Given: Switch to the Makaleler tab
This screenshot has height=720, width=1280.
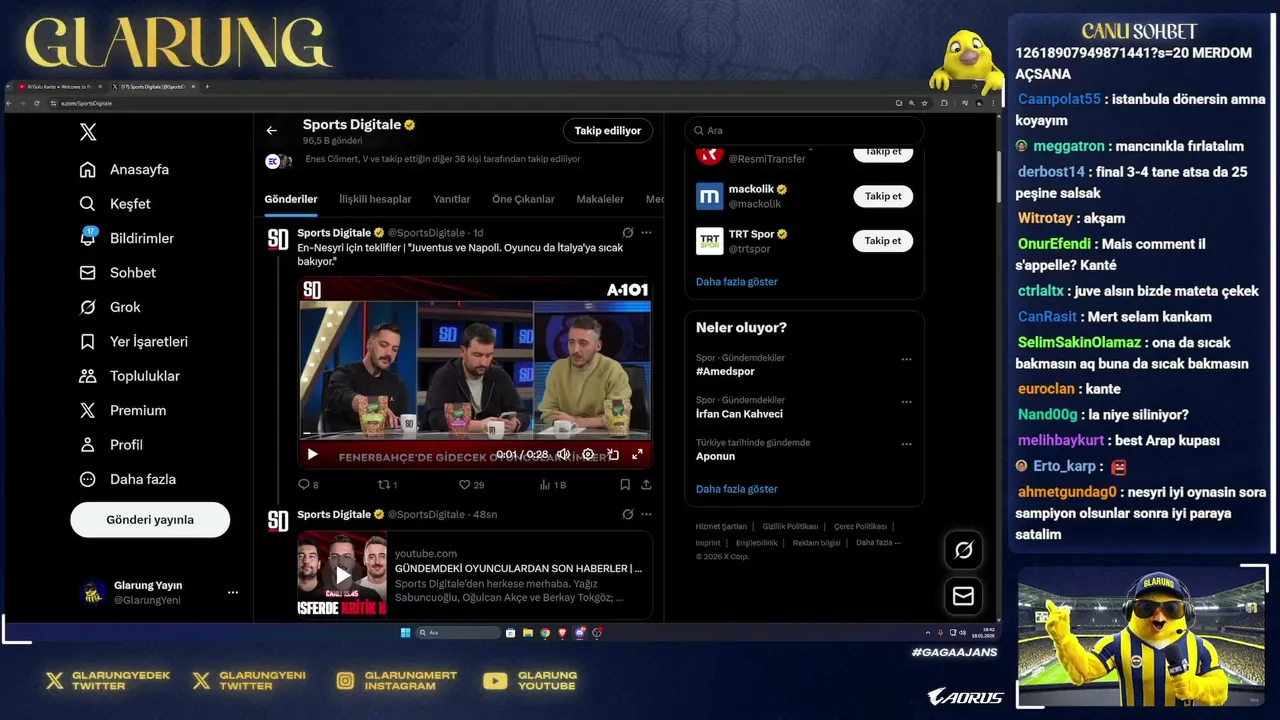Looking at the screenshot, I should point(600,199).
